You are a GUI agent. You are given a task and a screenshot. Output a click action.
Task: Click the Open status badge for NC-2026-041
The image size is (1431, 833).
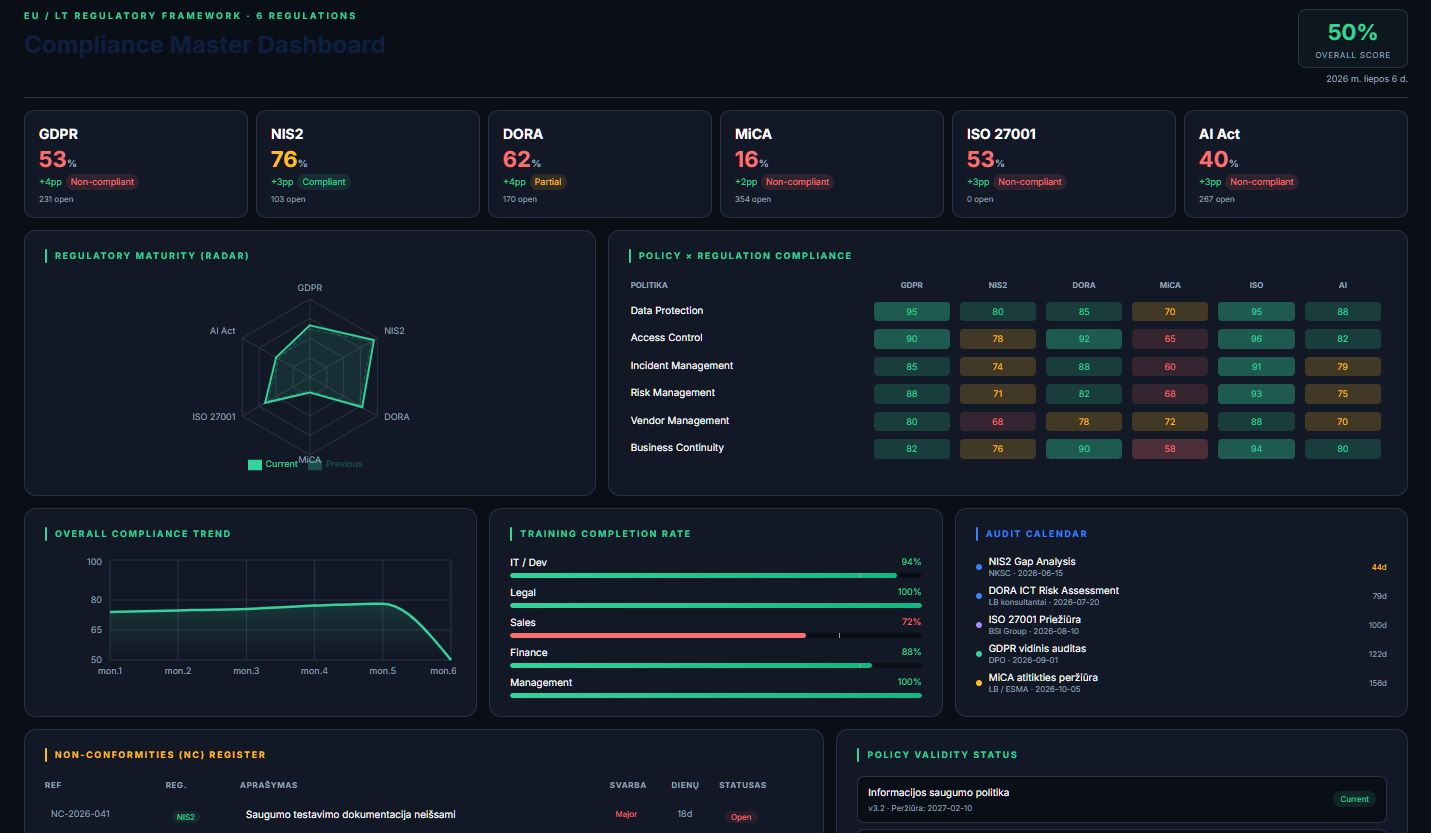741,817
